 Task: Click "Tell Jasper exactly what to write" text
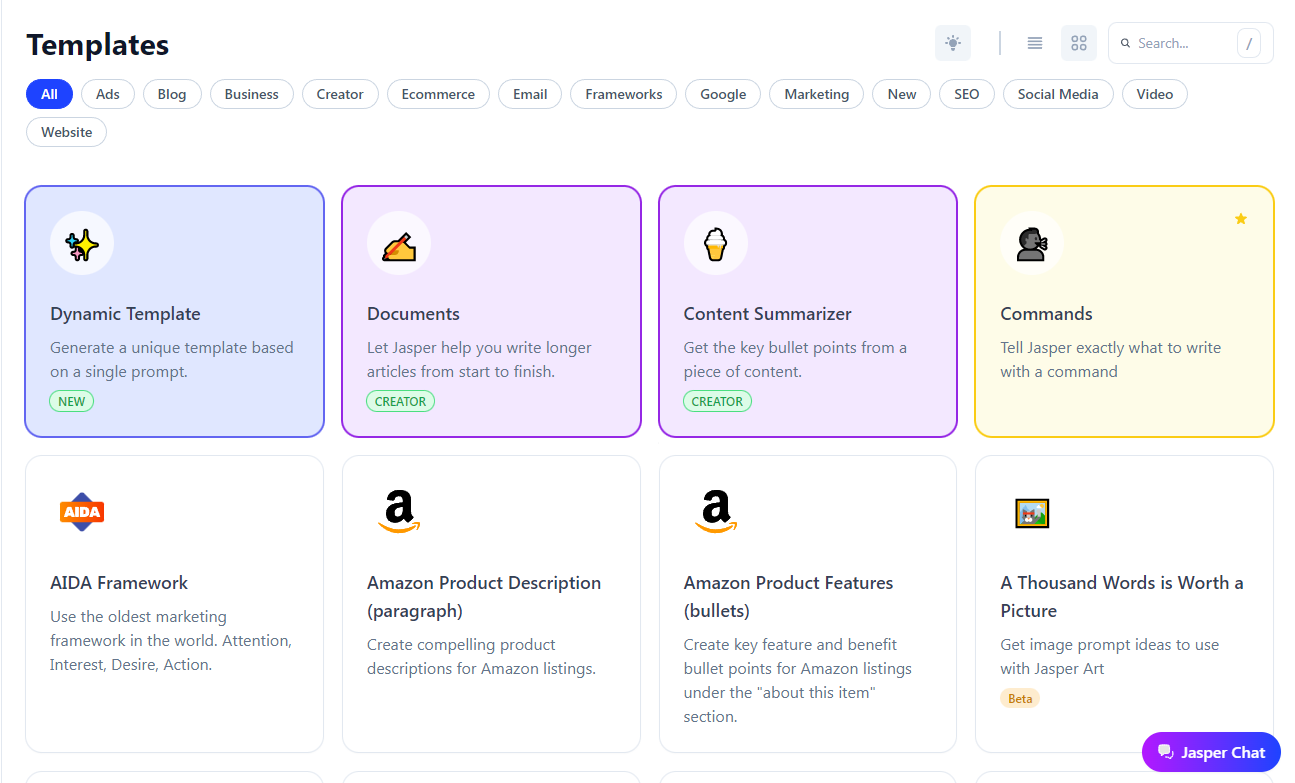pos(1110,360)
